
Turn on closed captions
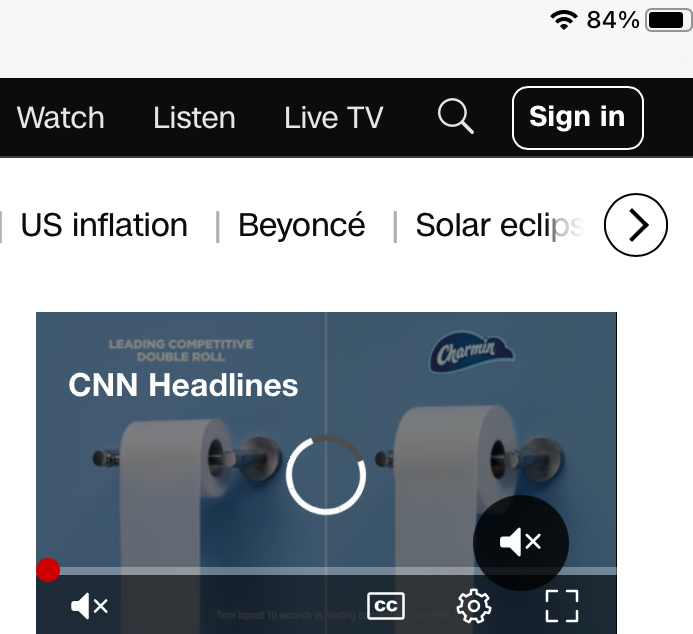[x=386, y=606]
